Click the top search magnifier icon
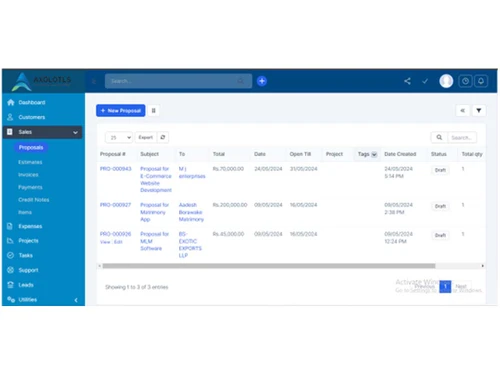500x375 pixels. pos(240,81)
